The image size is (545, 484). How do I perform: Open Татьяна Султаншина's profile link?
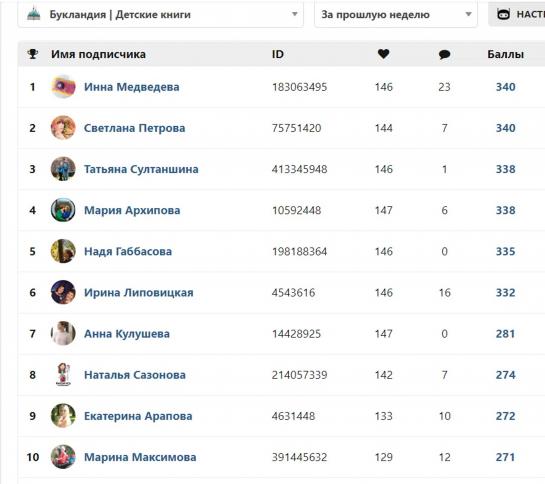(141, 169)
